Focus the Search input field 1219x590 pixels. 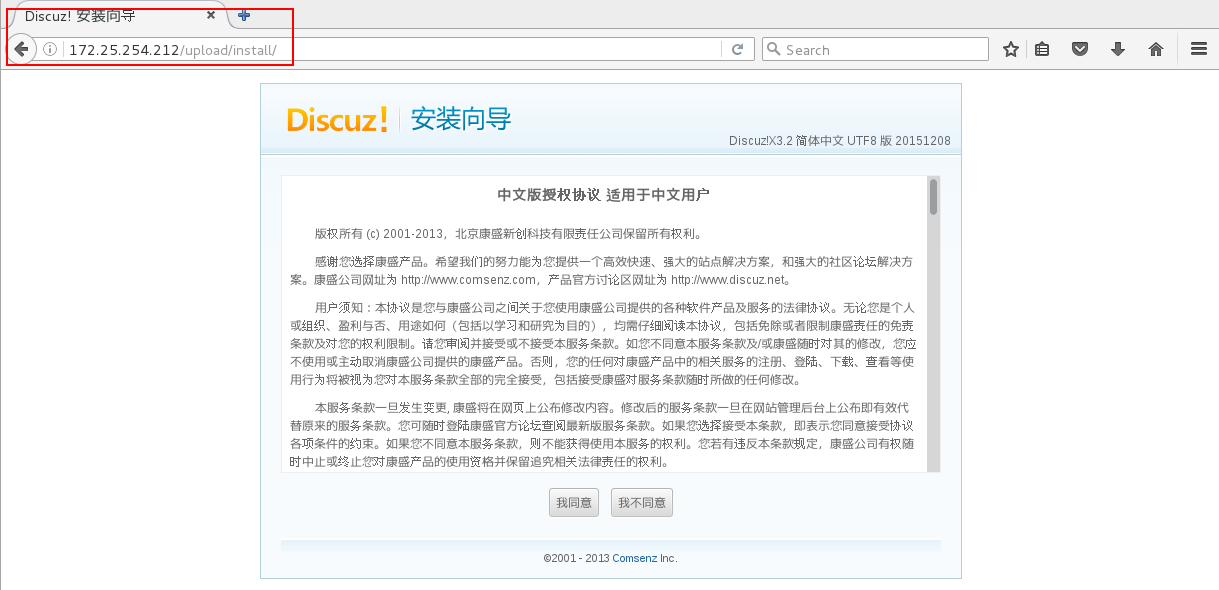pos(875,49)
